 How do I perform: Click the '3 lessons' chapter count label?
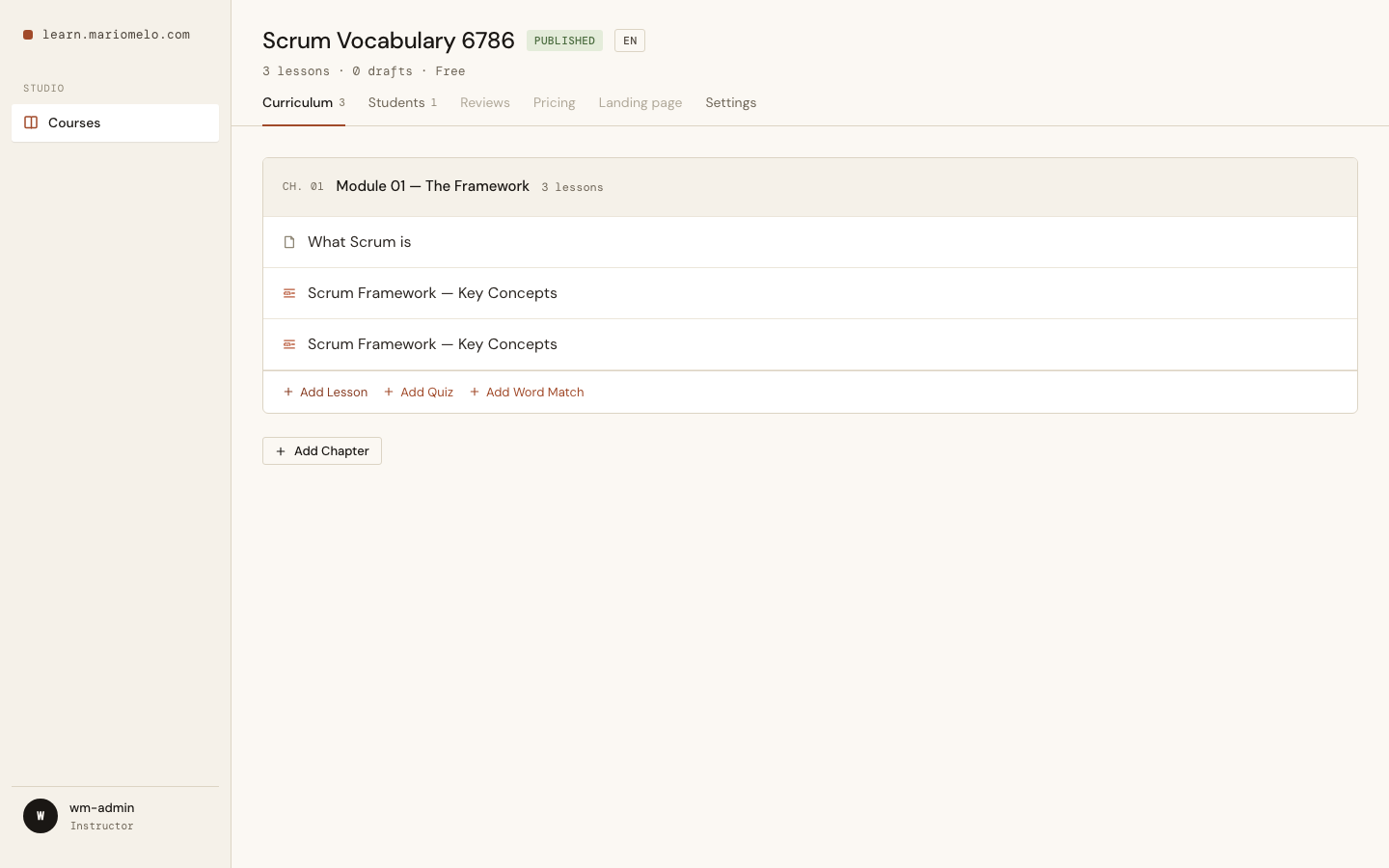pyautogui.click(x=572, y=187)
